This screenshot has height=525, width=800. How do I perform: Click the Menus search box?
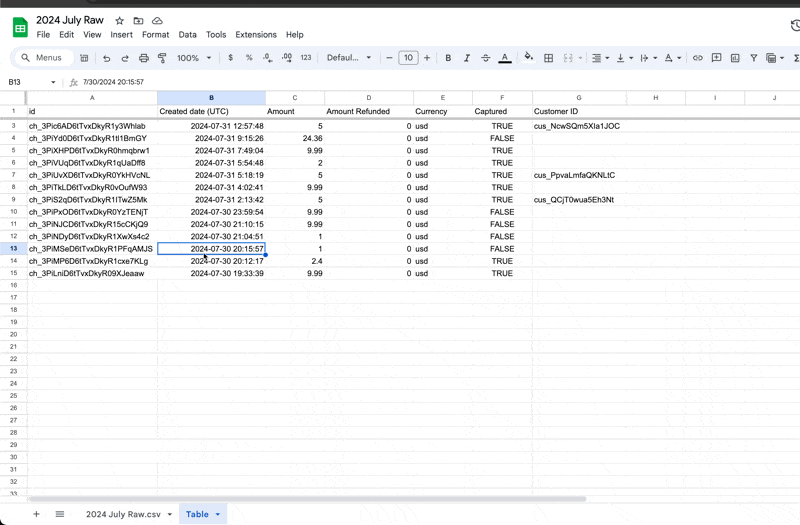[43, 58]
